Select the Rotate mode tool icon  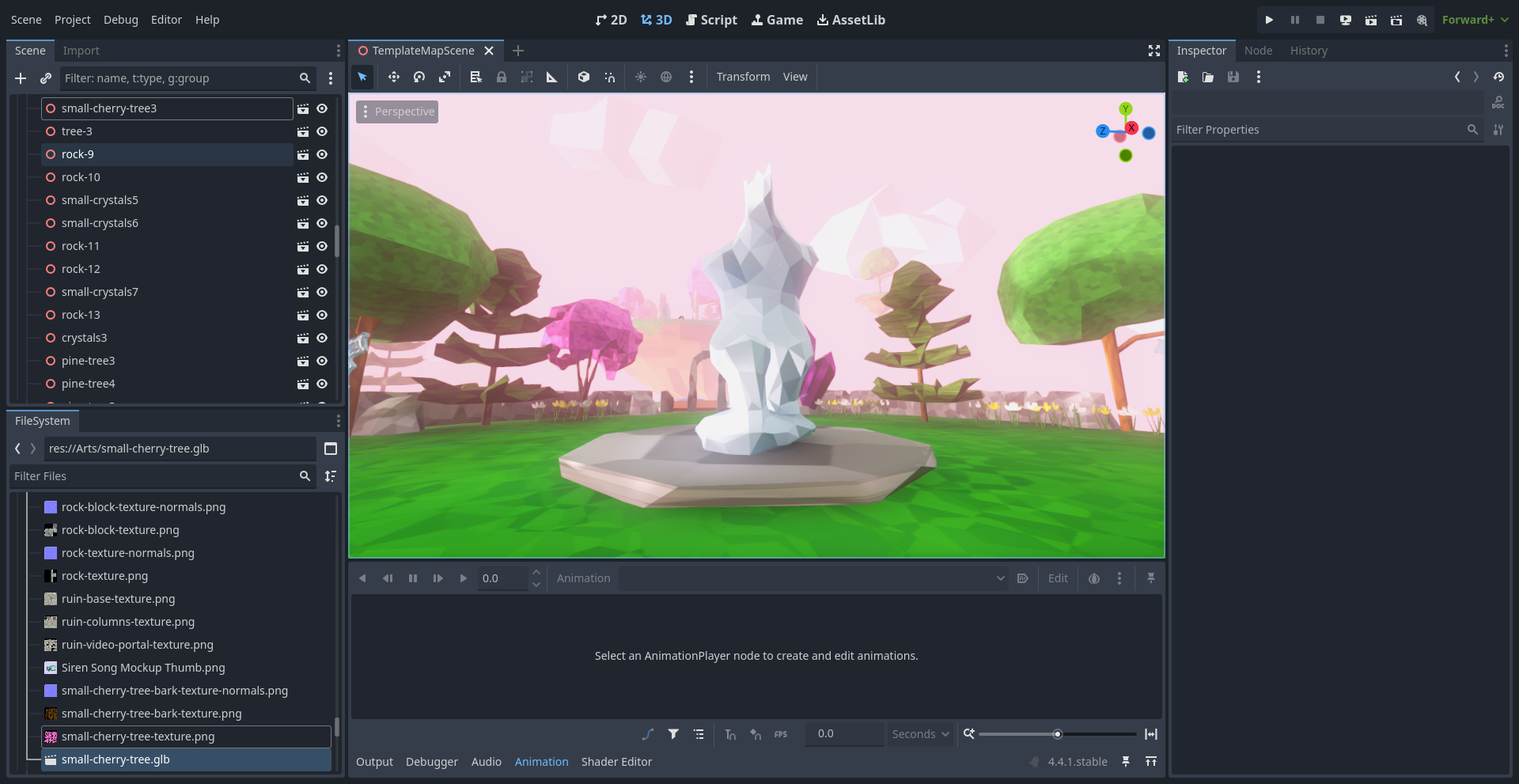tap(419, 77)
